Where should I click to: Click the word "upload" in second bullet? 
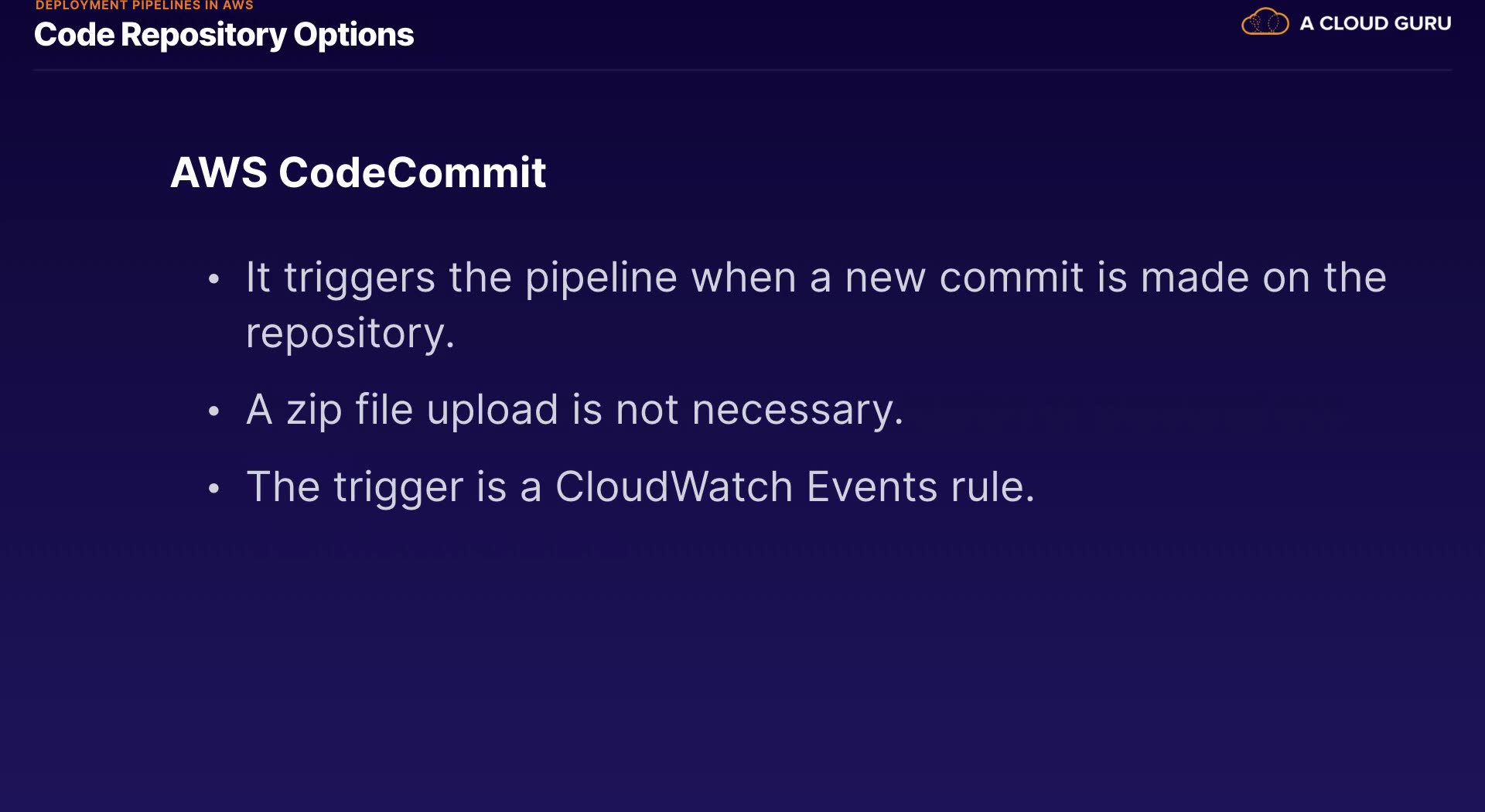click(x=492, y=410)
